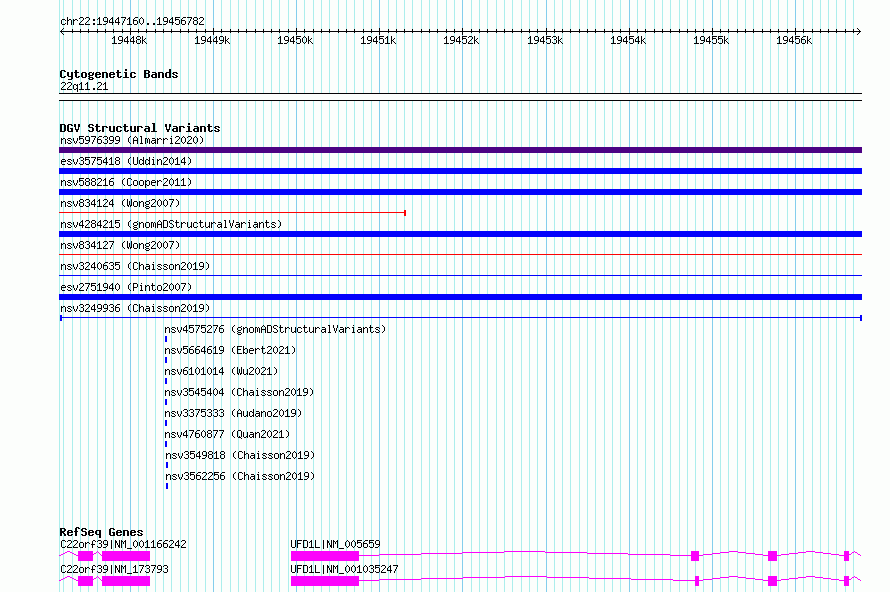Click the right arrow of the coordinate ruler
Viewport: 890px width, 592px height.
pos(859,31)
